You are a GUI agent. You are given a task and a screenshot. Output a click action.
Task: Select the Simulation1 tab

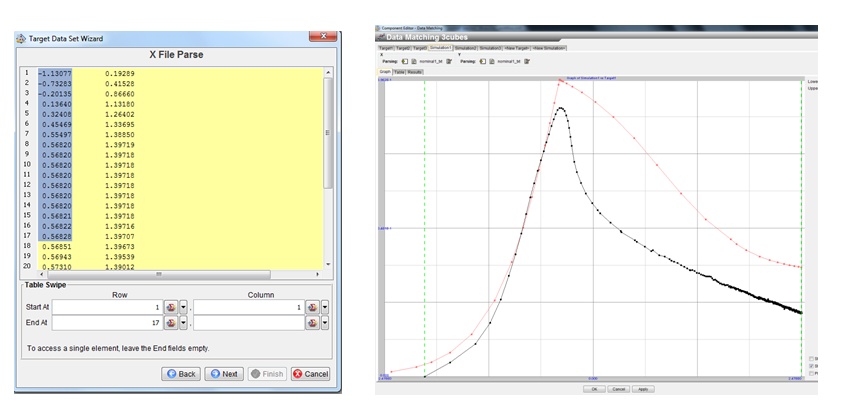(x=441, y=48)
